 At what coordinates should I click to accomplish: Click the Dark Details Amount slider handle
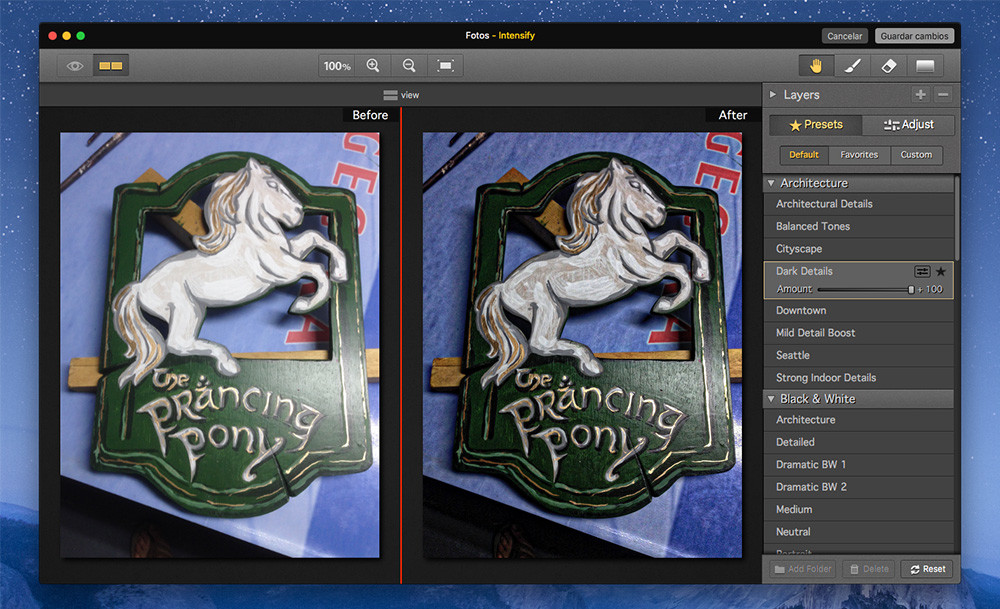911,290
